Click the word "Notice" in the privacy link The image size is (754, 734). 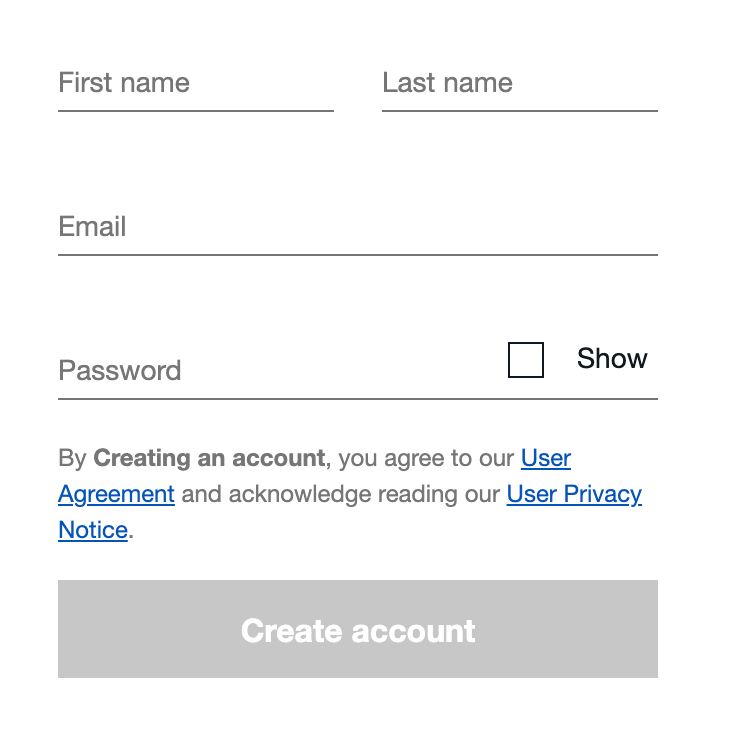[x=93, y=530]
